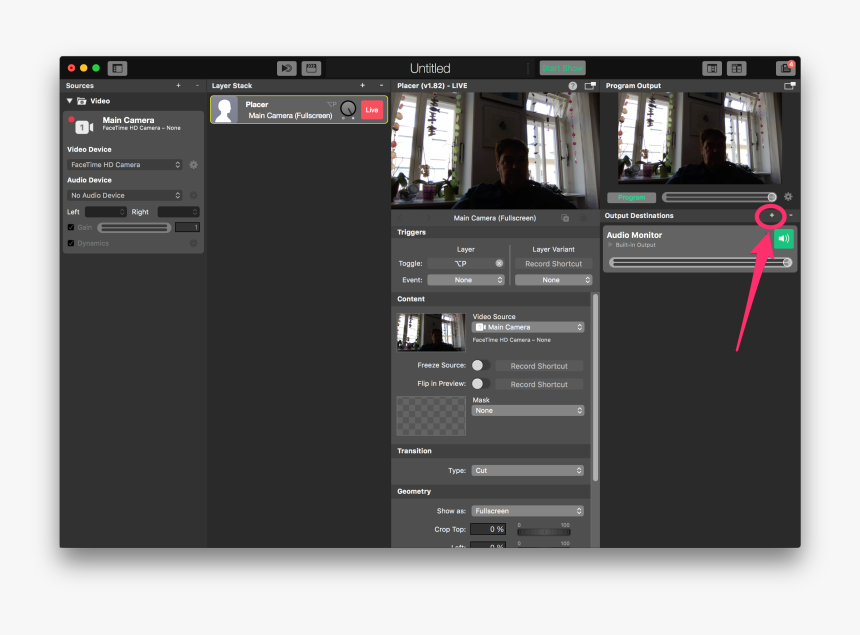Open Program Output settings gear

[x=788, y=197]
